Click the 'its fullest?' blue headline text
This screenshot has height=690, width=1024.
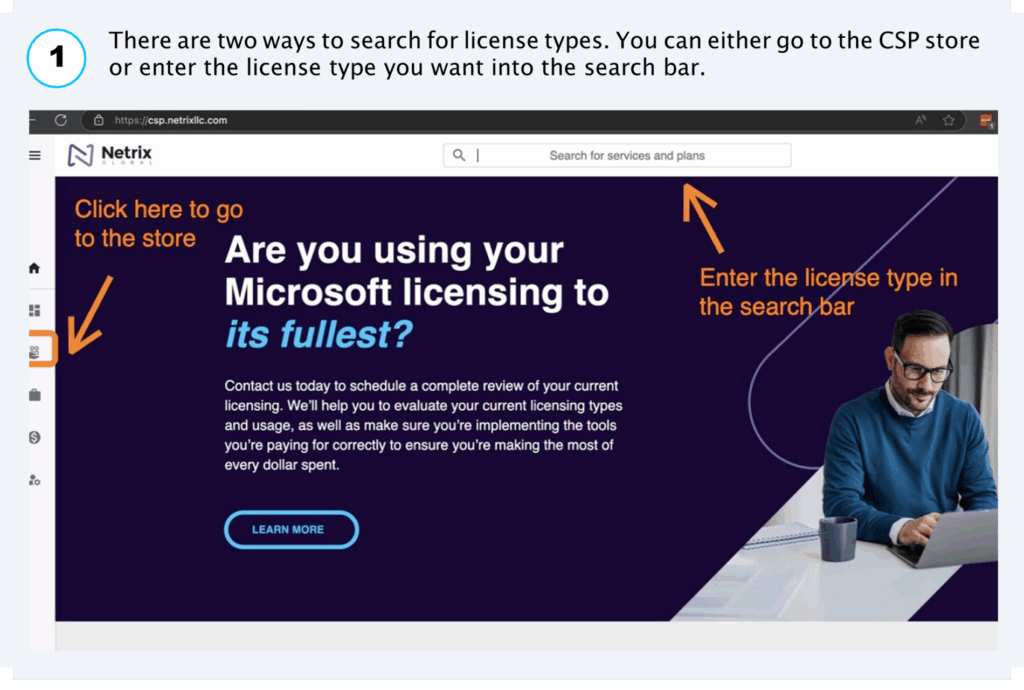pos(319,334)
